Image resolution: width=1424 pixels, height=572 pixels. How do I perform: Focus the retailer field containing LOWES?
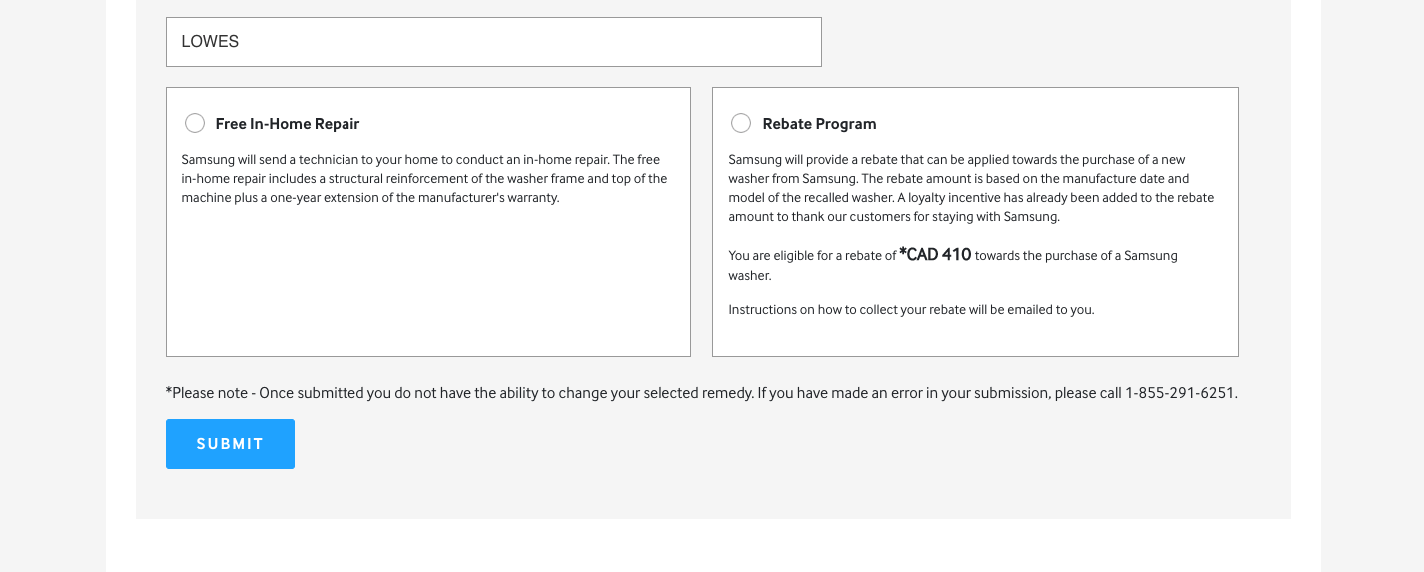point(493,42)
